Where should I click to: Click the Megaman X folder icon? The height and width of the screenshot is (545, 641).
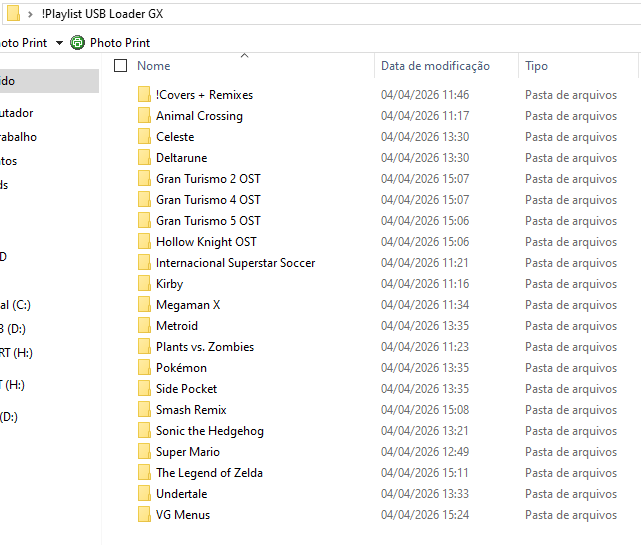coord(144,304)
